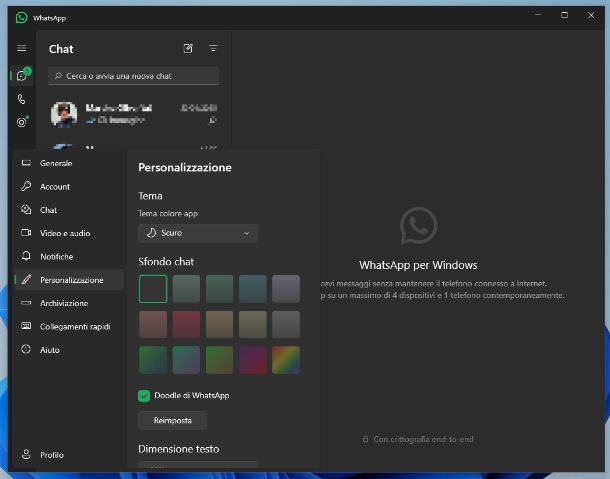Open the Chats sidebar icon with badge

(x=22, y=75)
